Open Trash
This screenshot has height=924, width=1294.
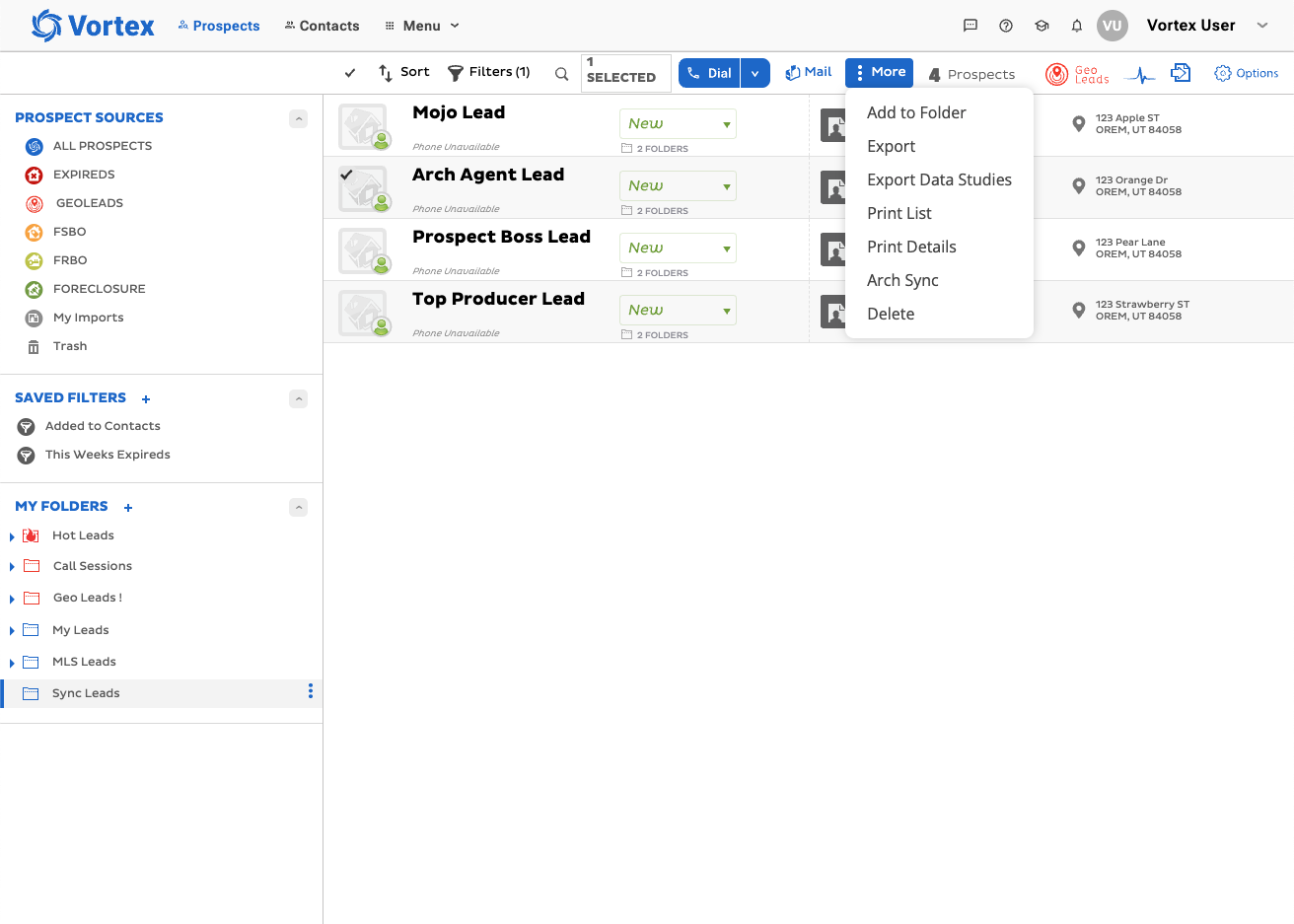point(56,346)
